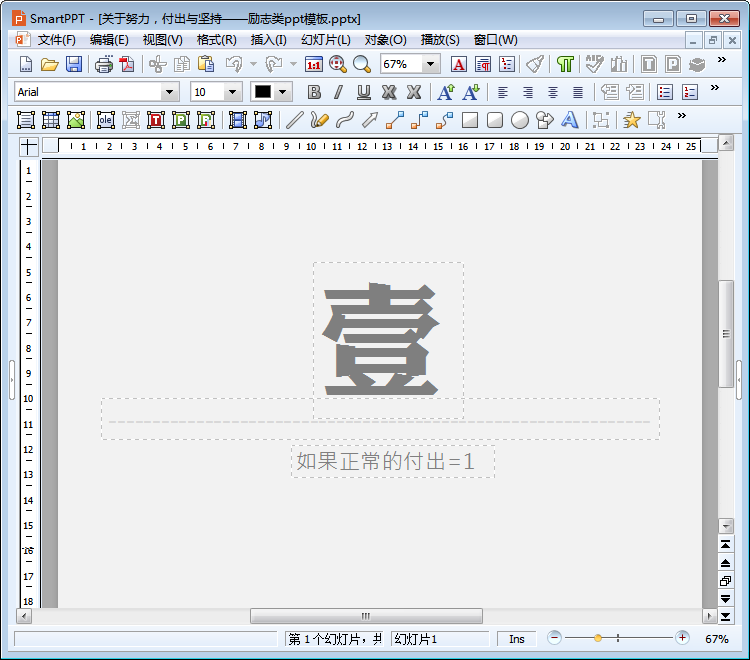Center the text
The image size is (750, 660).
(x=552, y=92)
